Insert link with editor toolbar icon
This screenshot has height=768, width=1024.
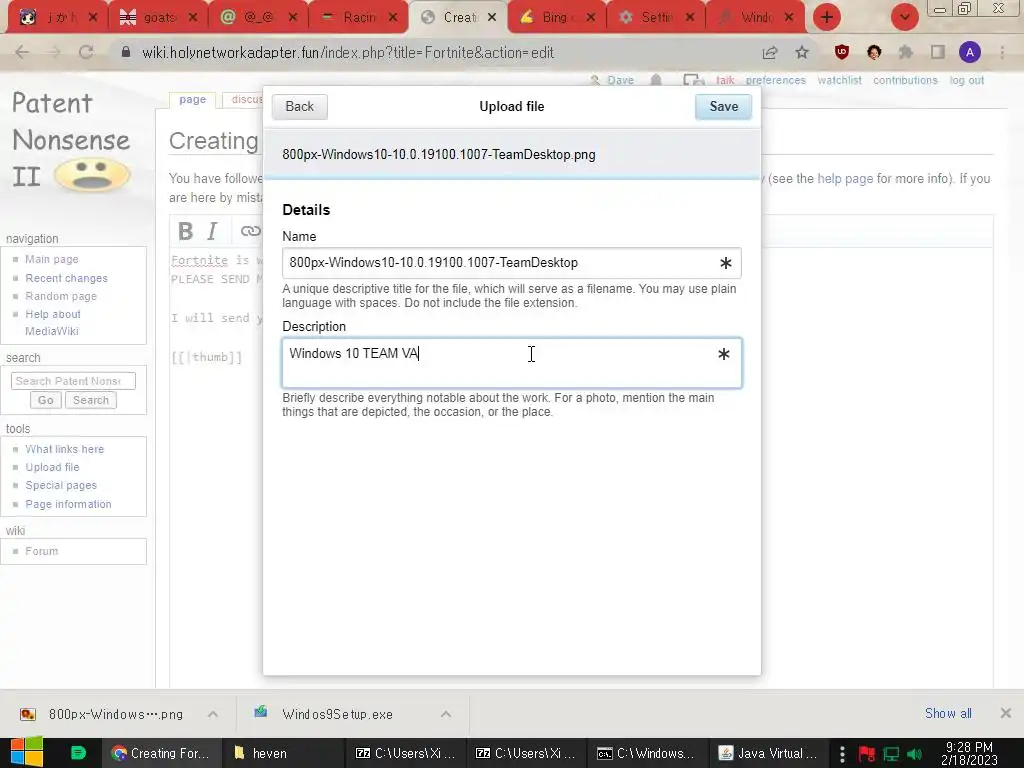pos(250,231)
